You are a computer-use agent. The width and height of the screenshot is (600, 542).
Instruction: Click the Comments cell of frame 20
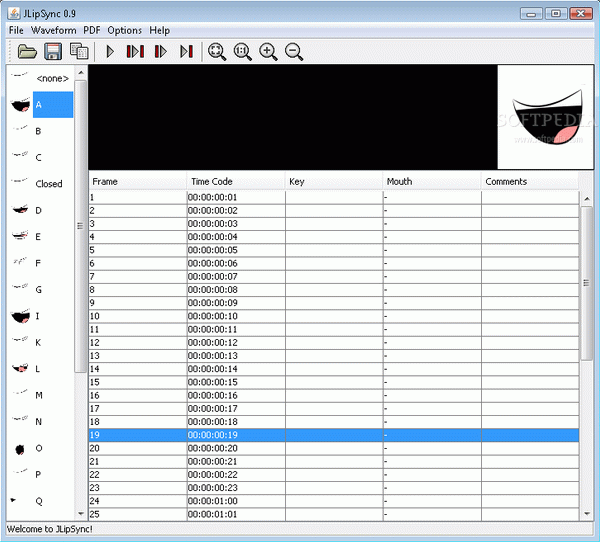coord(530,448)
